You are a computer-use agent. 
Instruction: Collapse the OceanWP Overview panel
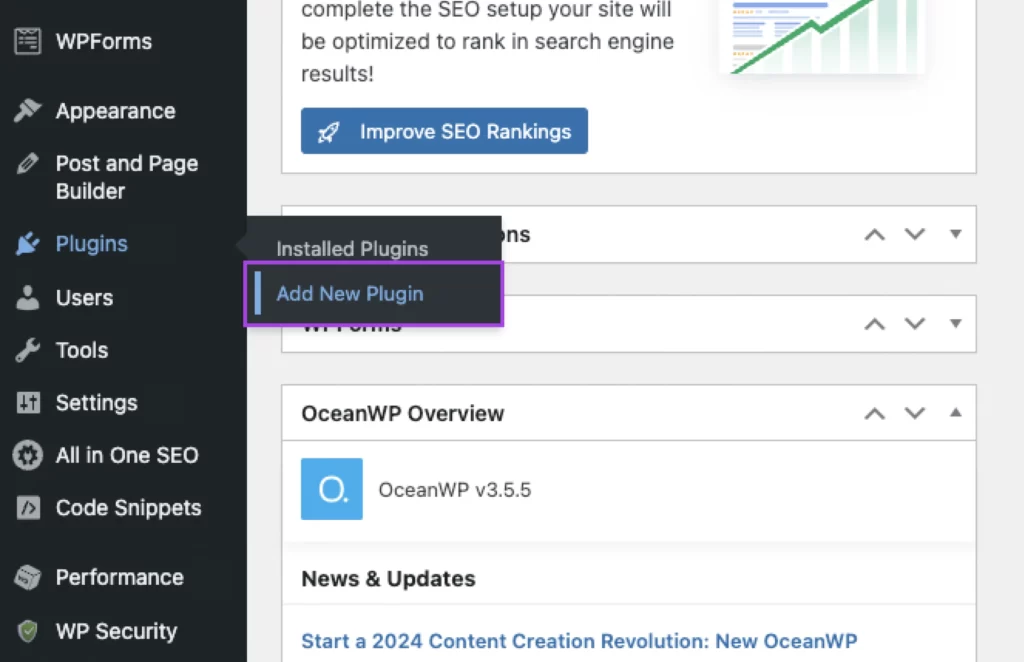click(x=955, y=413)
